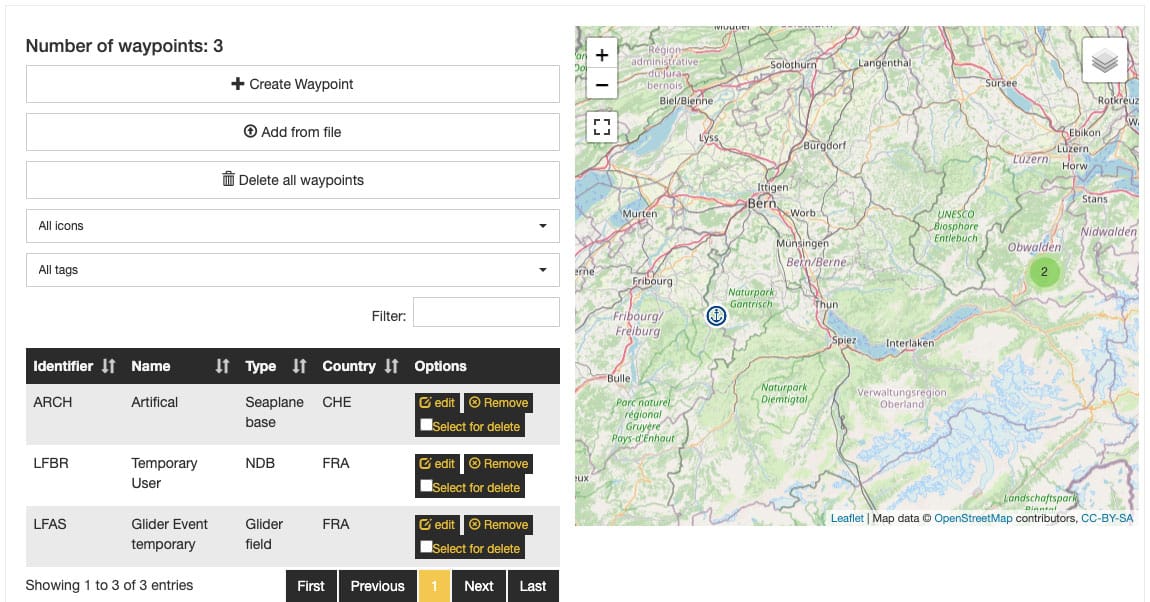
Task: Check Select for delete on ARCH row
Action: [x=426, y=425]
